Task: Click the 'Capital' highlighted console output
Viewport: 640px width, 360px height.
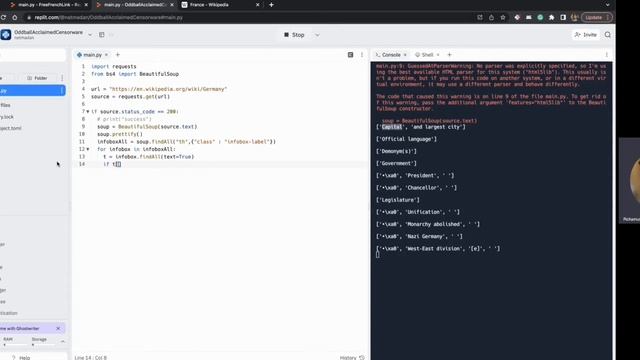Action: pos(392,127)
